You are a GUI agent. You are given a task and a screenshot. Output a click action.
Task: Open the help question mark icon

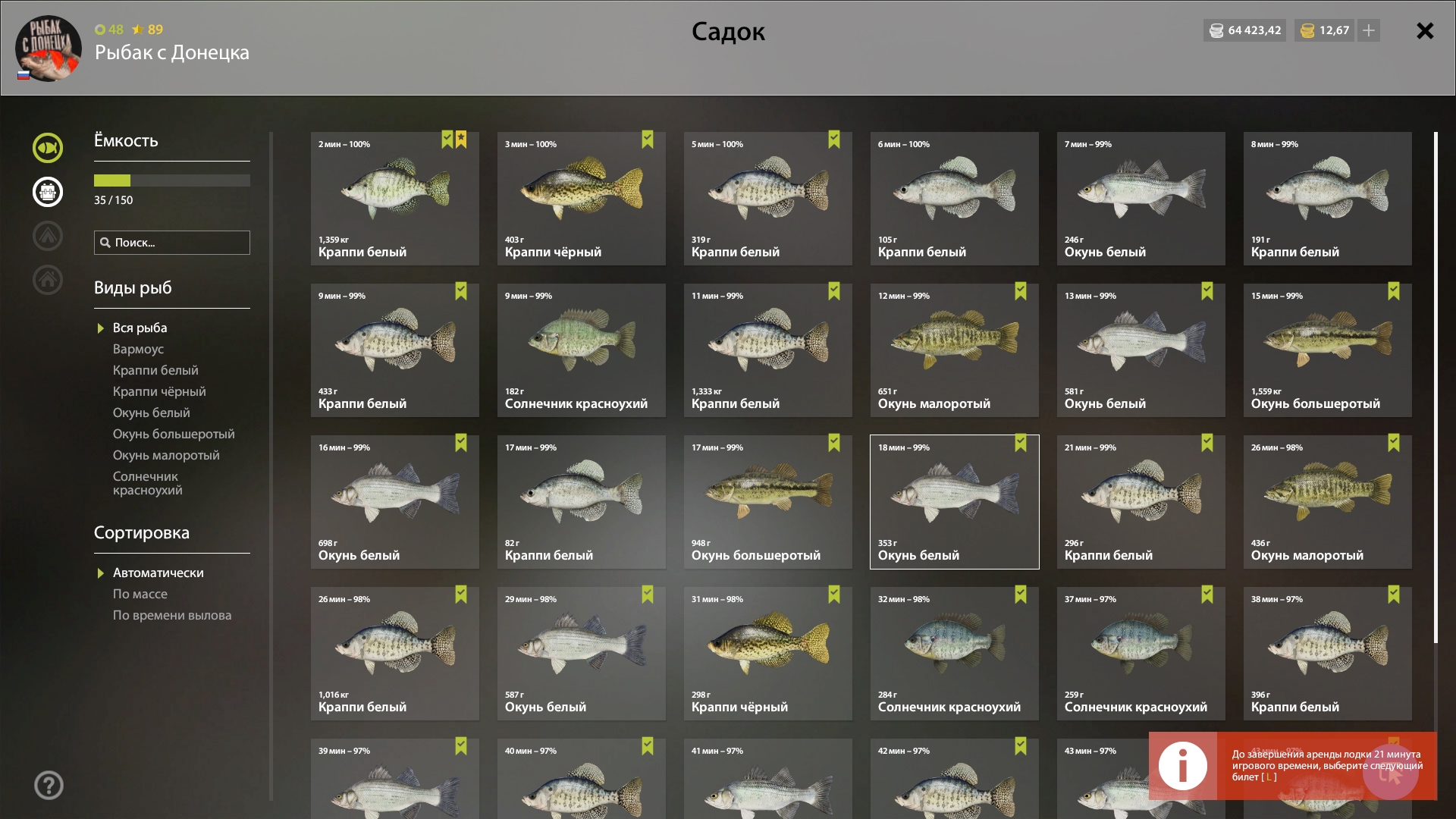click(x=49, y=786)
